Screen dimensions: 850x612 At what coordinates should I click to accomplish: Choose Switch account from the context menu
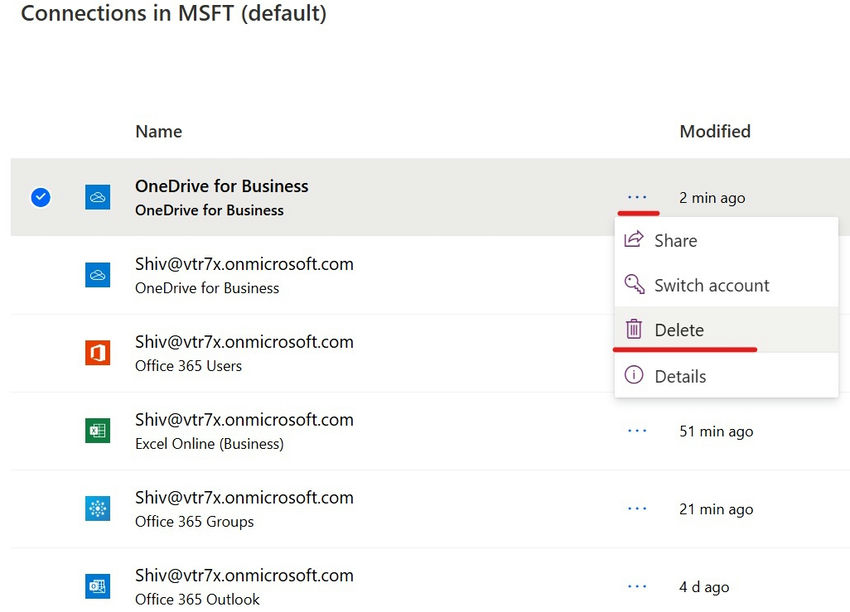click(711, 285)
